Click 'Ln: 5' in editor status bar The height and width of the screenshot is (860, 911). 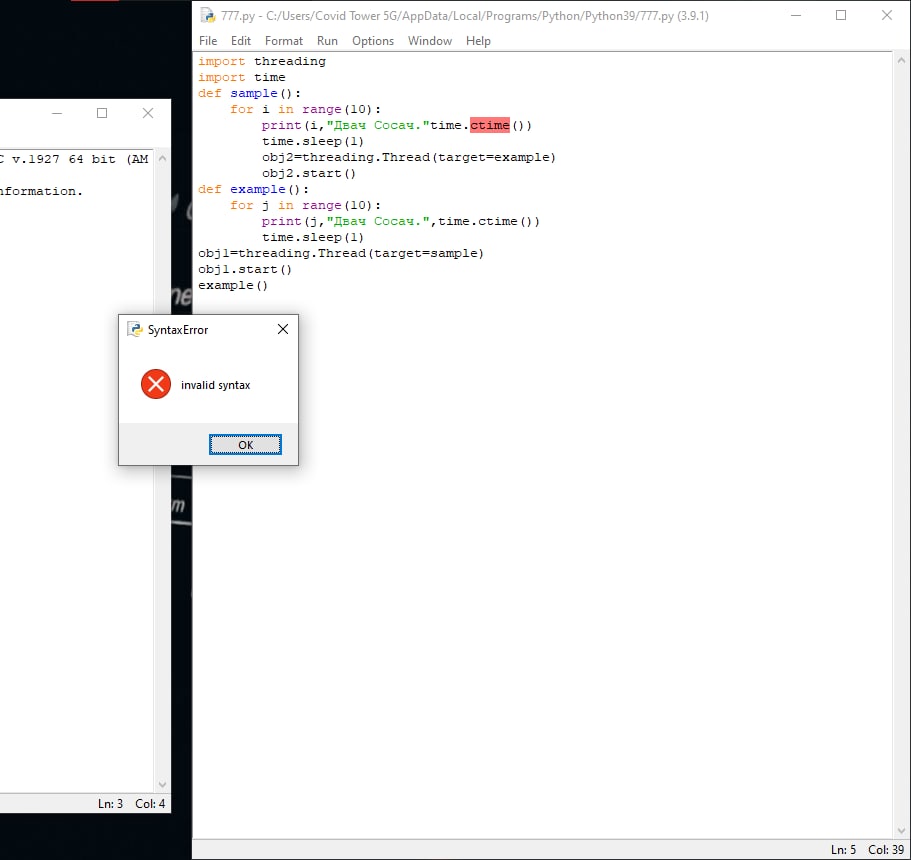click(844, 850)
